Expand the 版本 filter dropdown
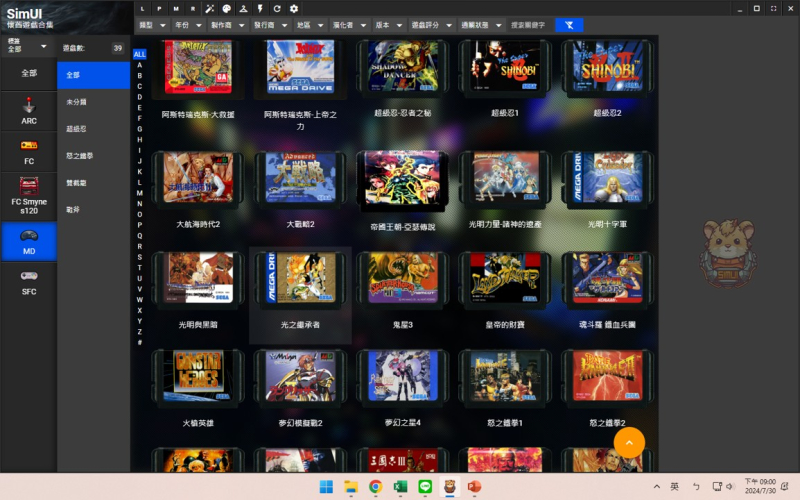The image size is (800, 500). point(389,25)
